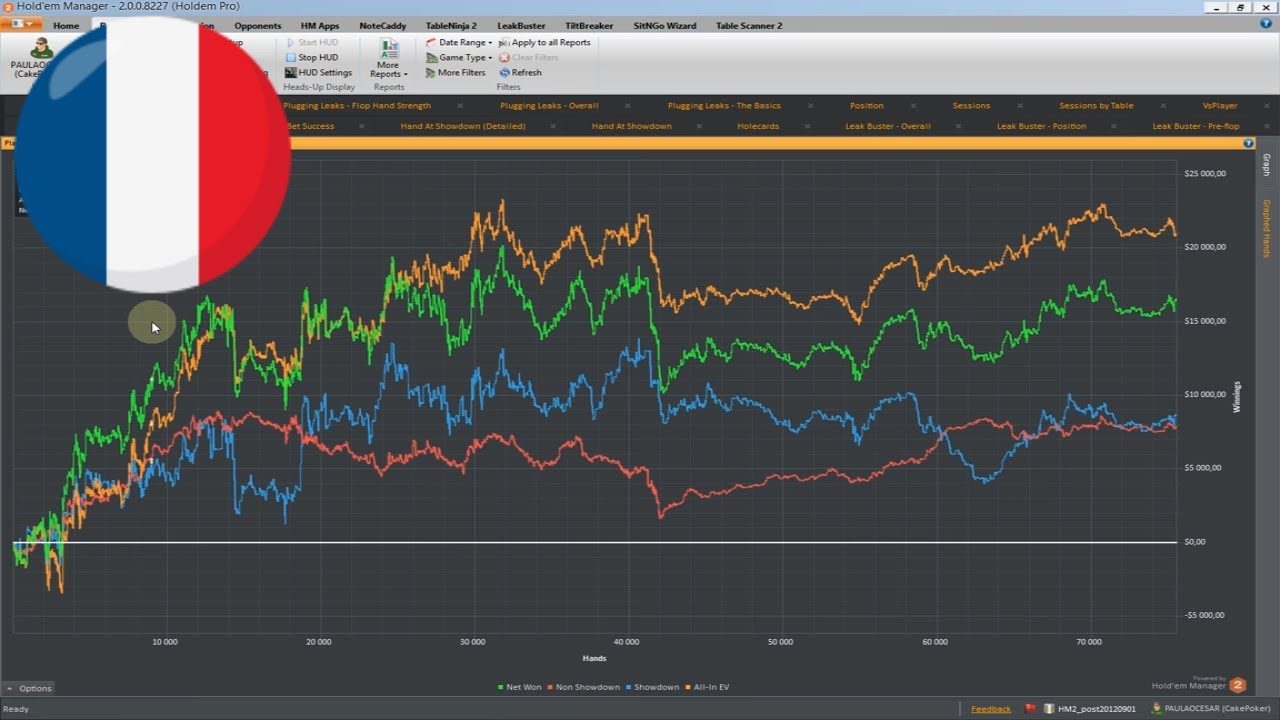This screenshot has height=720, width=1280.
Task: Open the Feedback link in status bar
Action: click(990, 709)
